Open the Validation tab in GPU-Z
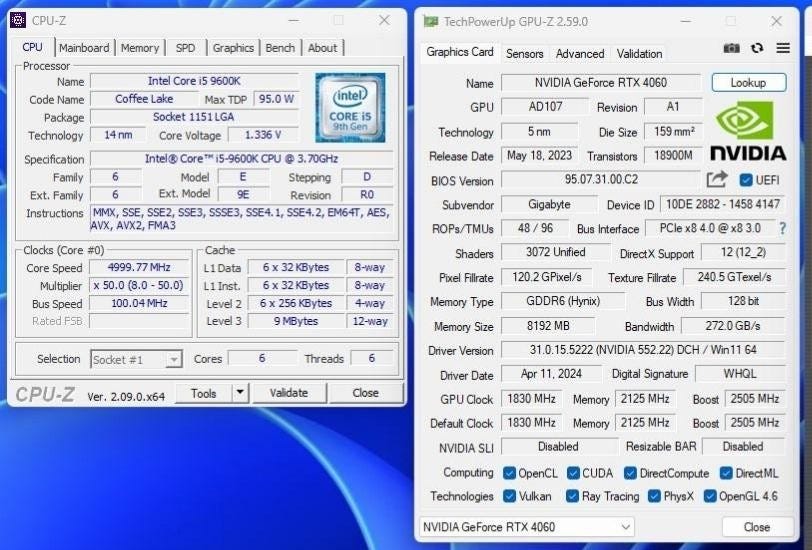 tap(639, 53)
